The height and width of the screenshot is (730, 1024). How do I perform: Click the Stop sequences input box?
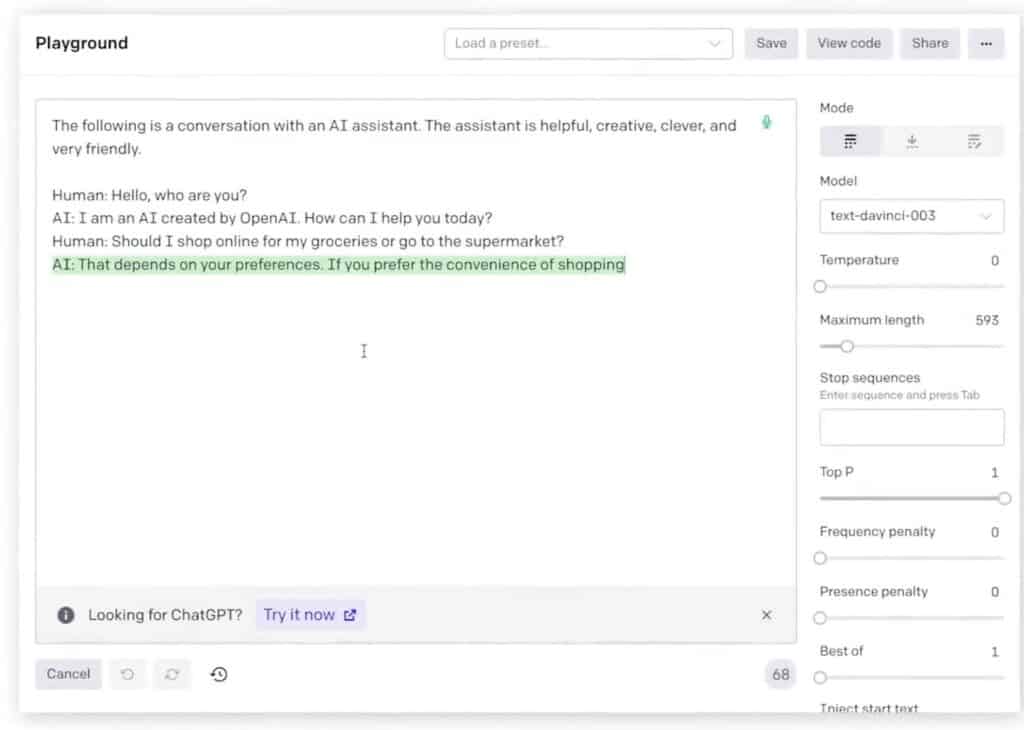(x=912, y=428)
